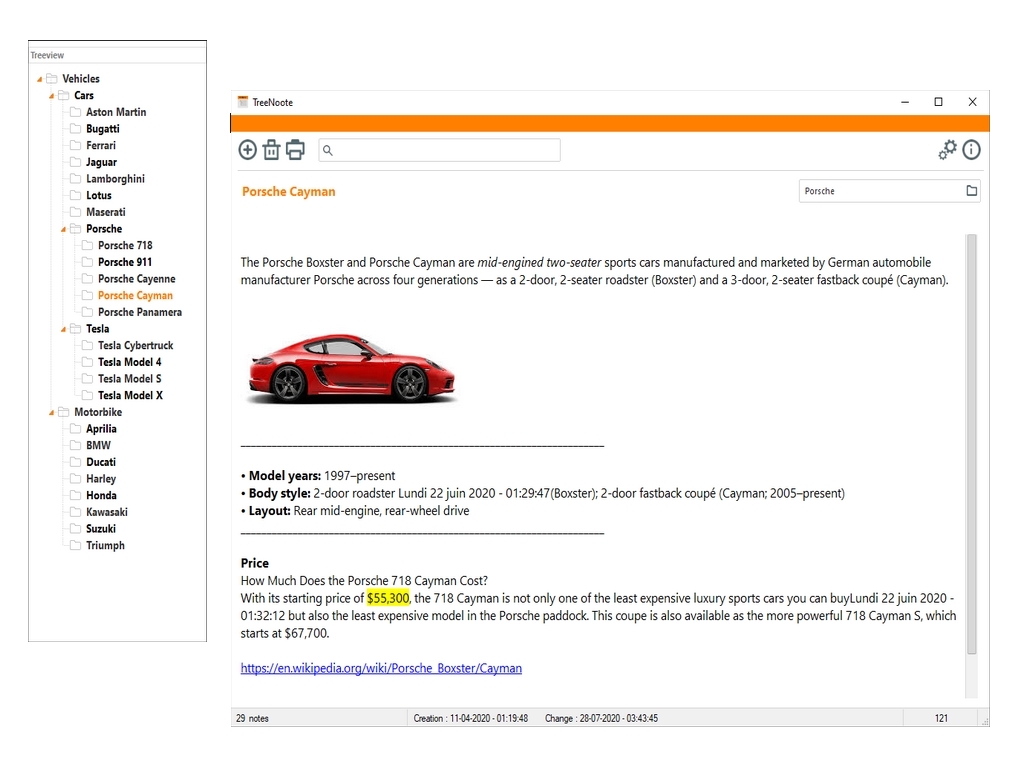Select Bugatti in the tree
The image size is (1024, 766).
103,129
